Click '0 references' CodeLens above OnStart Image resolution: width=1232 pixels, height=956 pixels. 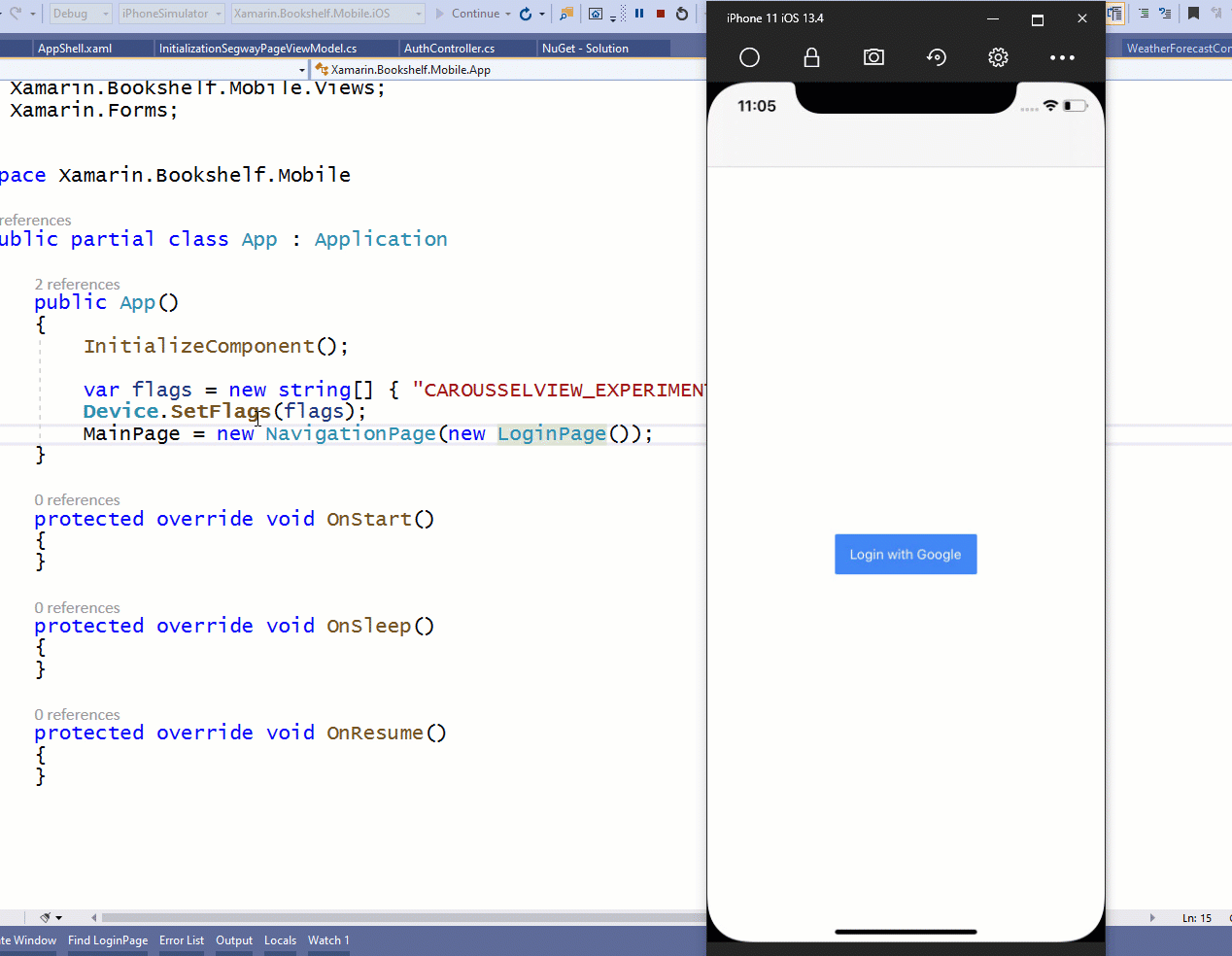tap(77, 500)
